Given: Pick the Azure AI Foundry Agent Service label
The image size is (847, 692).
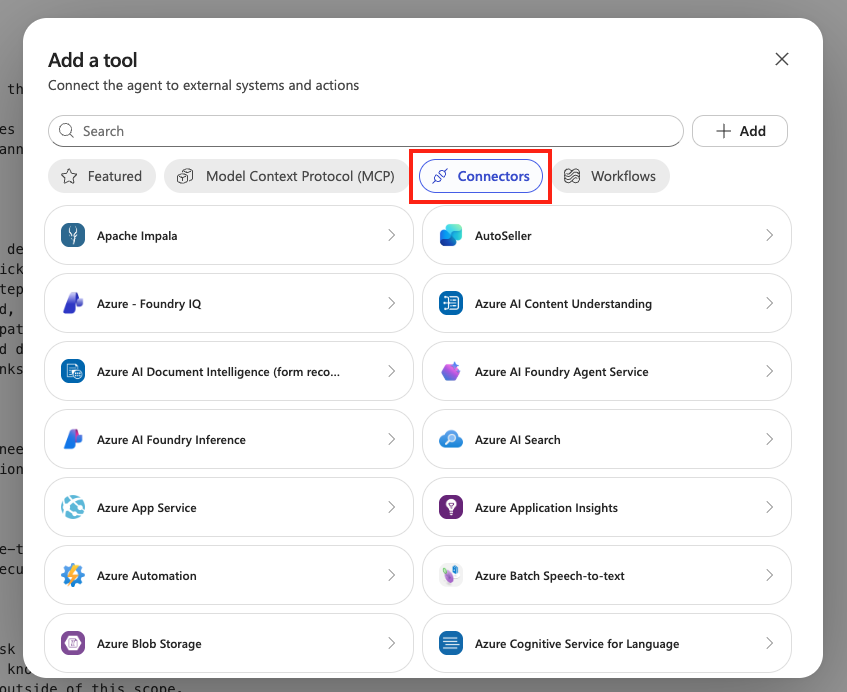Looking at the screenshot, I should (x=561, y=372).
